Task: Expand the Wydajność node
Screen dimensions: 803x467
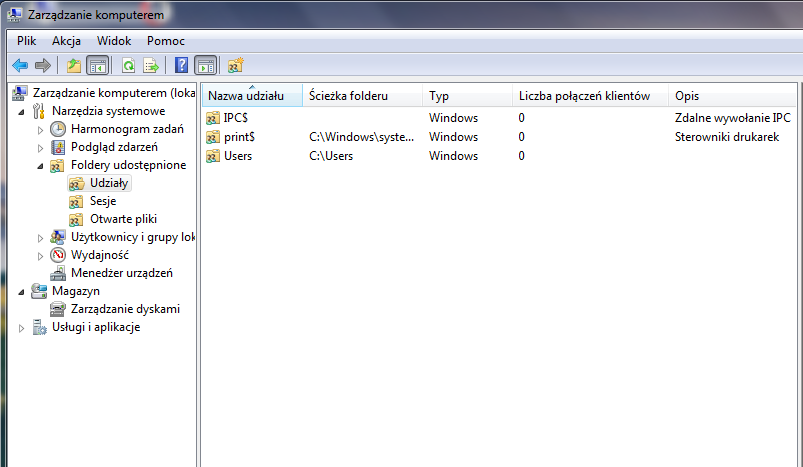Action: point(40,256)
